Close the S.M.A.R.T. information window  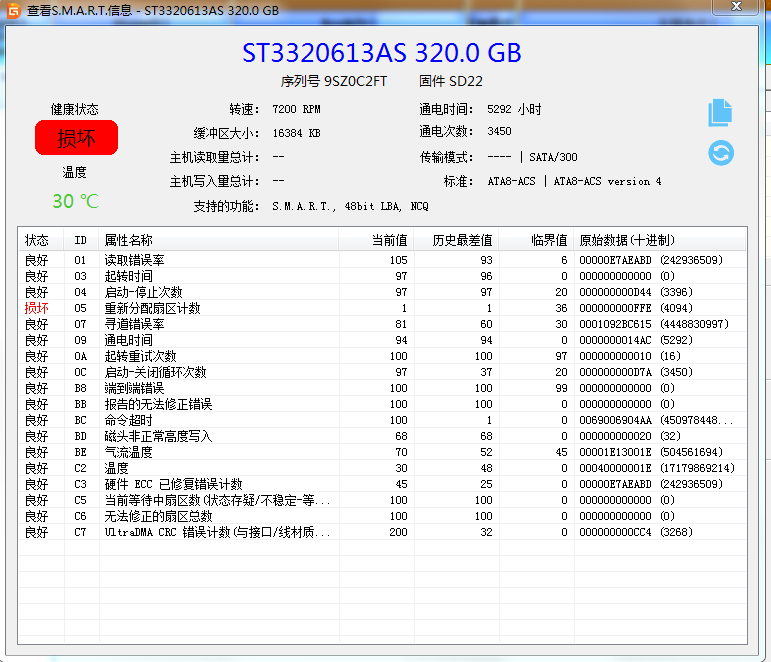point(740,9)
